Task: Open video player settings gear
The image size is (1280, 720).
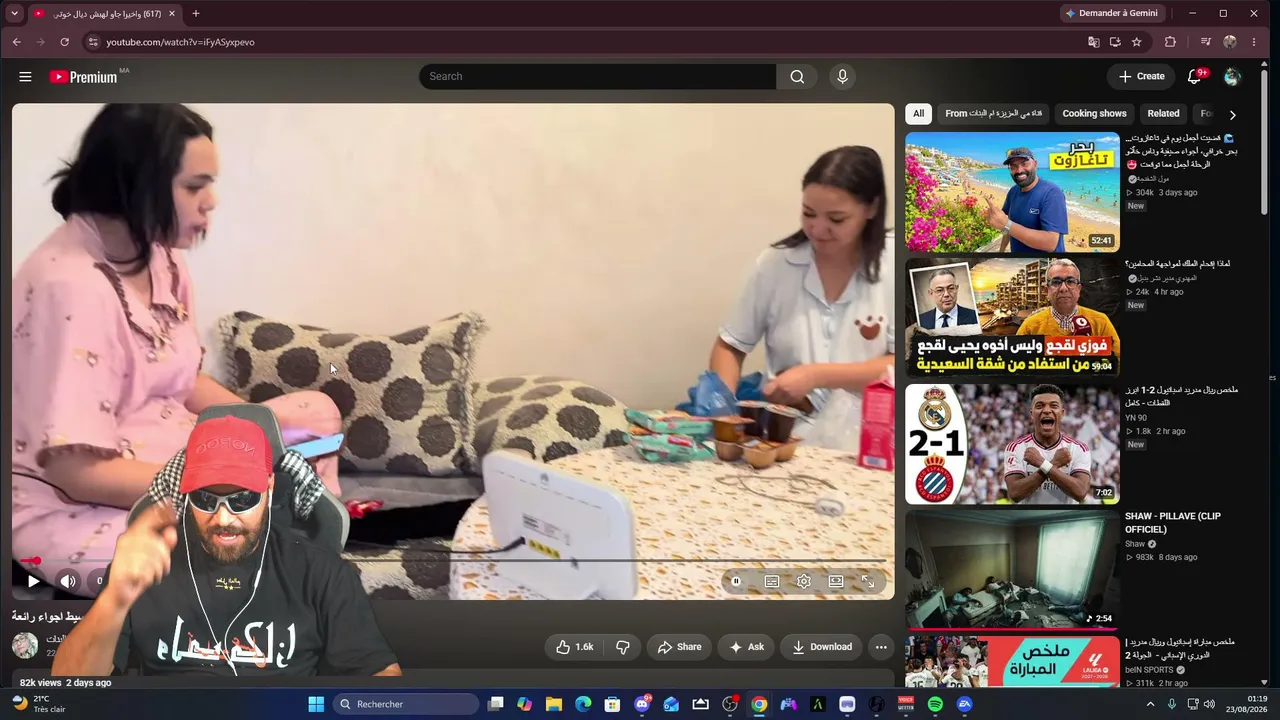Action: coord(804,581)
